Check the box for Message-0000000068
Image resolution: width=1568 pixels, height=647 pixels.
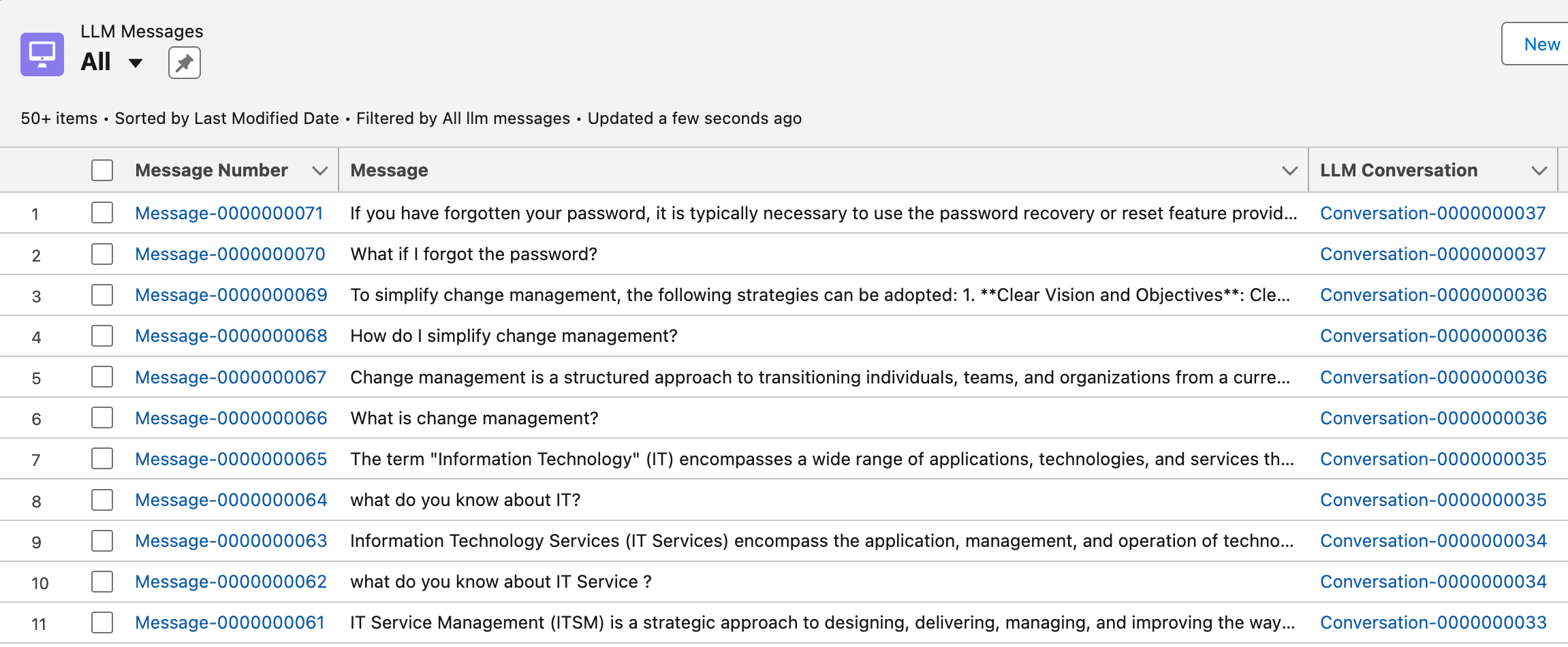tap(102, 336)
